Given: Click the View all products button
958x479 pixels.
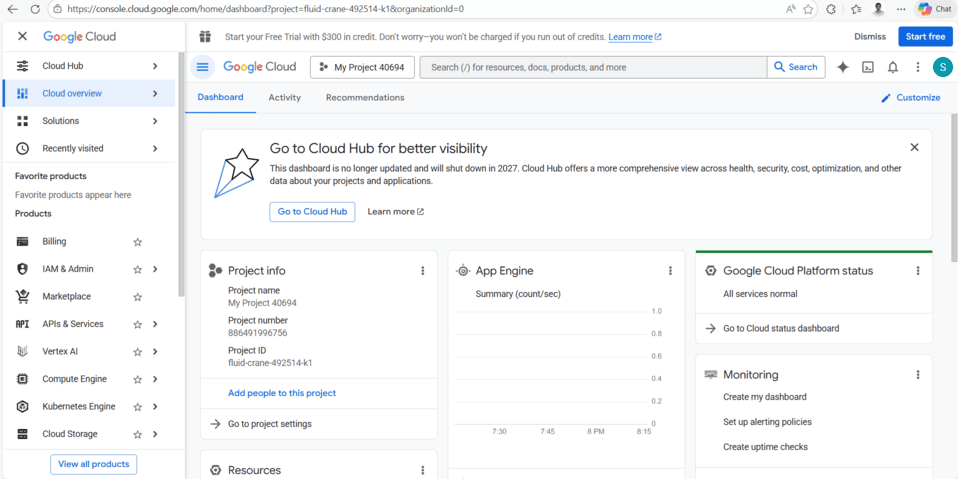Looking at the screenshot, I should [93, 464].
